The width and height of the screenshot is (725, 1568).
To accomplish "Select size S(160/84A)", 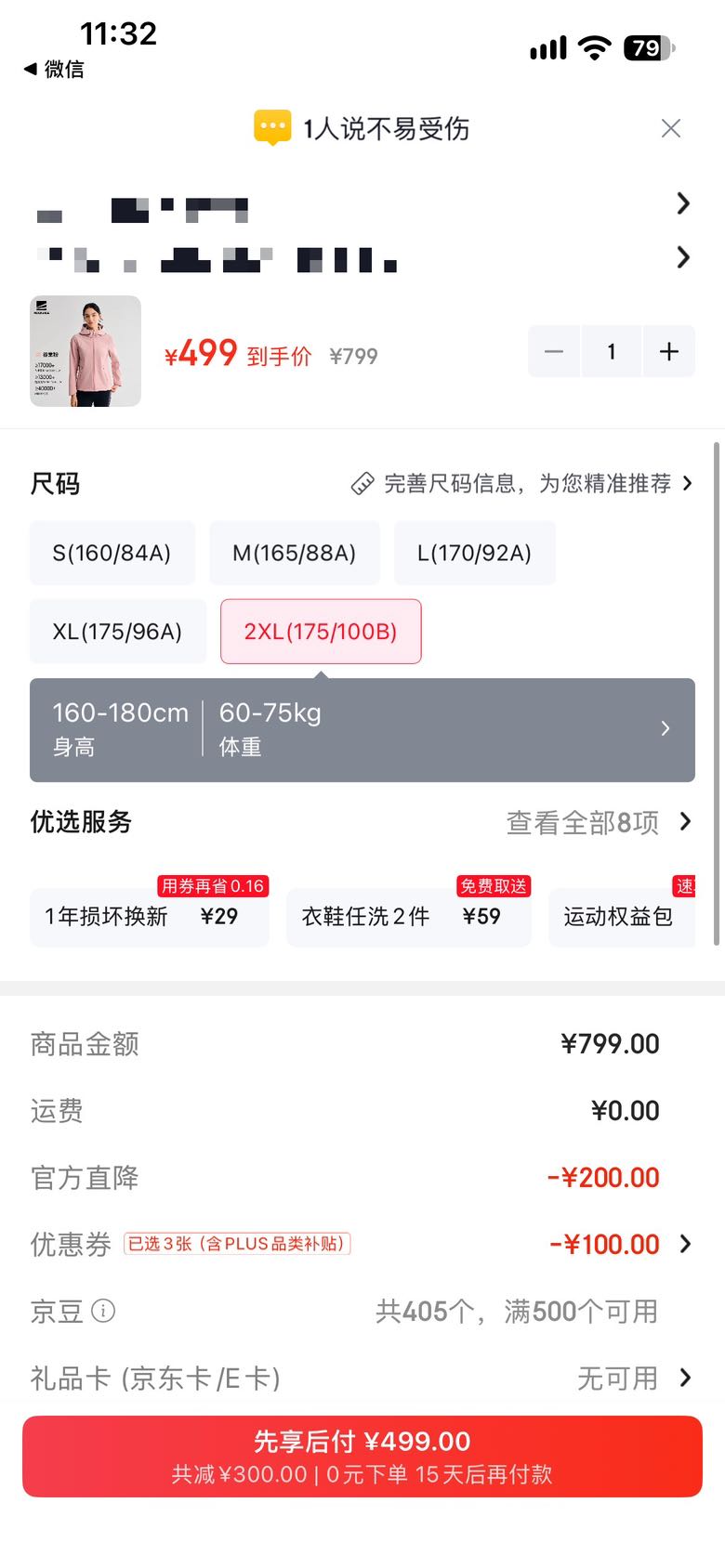I will coord(112,553).
